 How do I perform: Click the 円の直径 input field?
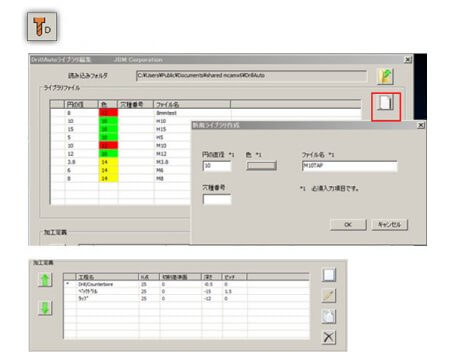(x=217, y=166)
